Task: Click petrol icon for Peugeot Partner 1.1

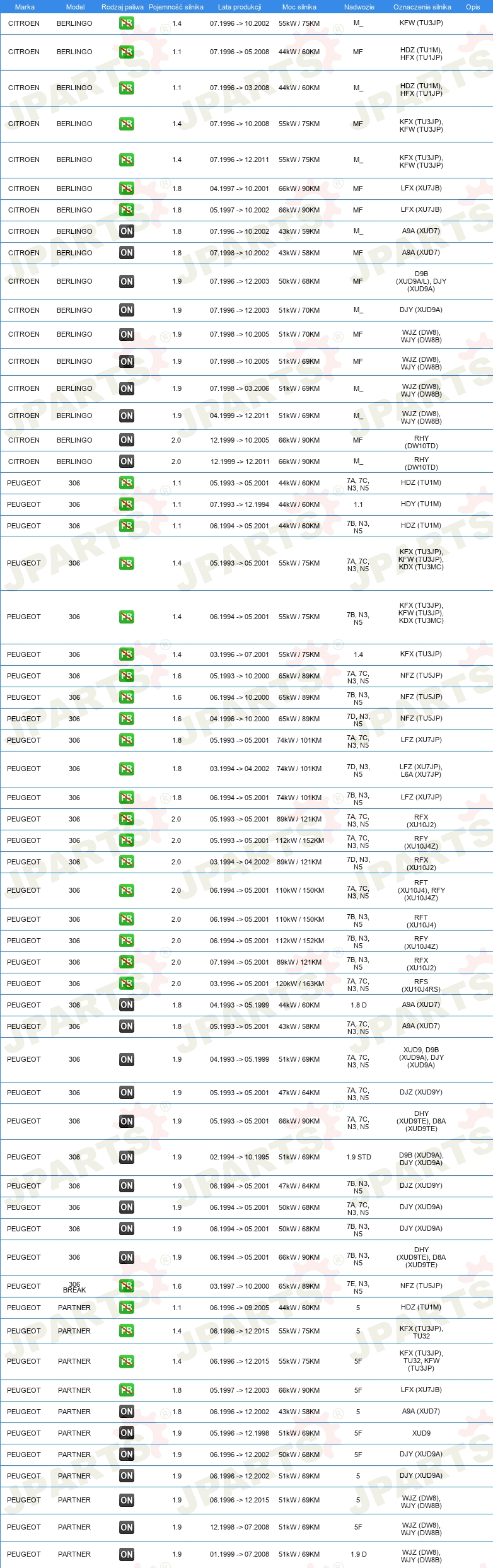Action: click(x=127, y=1308)
